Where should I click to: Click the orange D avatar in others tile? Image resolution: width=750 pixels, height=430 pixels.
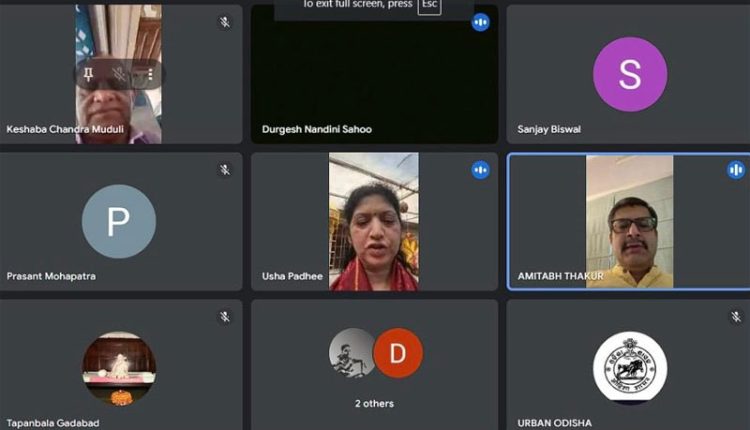point(398,353)
